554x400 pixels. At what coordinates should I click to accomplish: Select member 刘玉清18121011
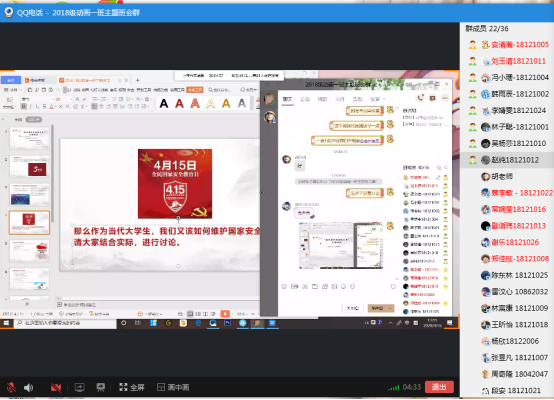click(x=507, y=61)
